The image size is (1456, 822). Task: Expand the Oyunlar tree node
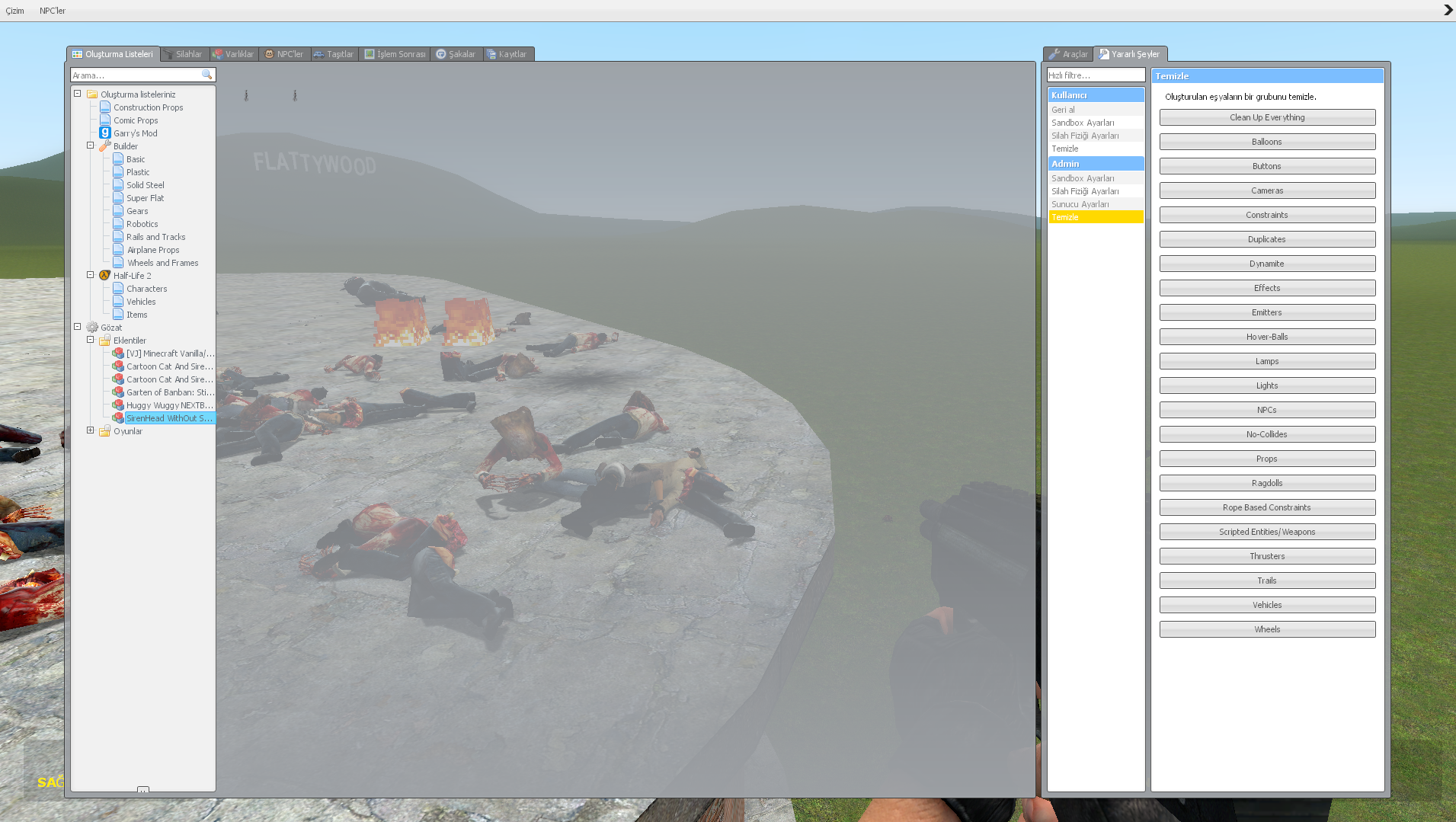[x=90, y=430]
